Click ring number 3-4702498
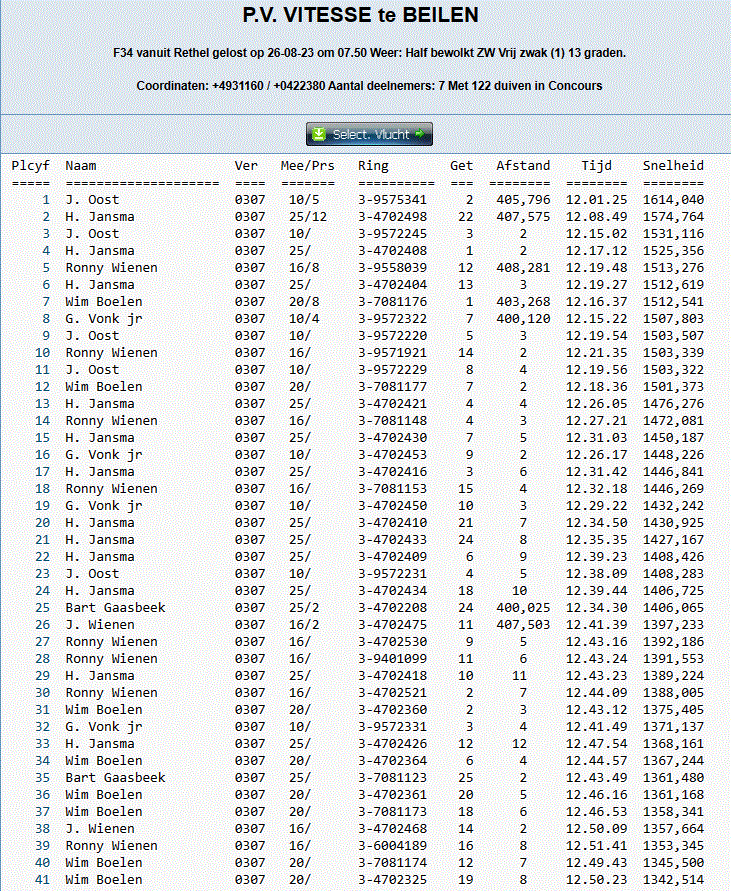Screen dimensions: 731x891 [392, 217]
